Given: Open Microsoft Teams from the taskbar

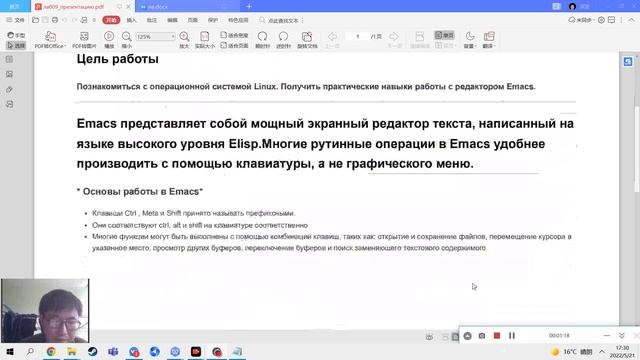Looking at the screenshot, I should click(113, 351).
